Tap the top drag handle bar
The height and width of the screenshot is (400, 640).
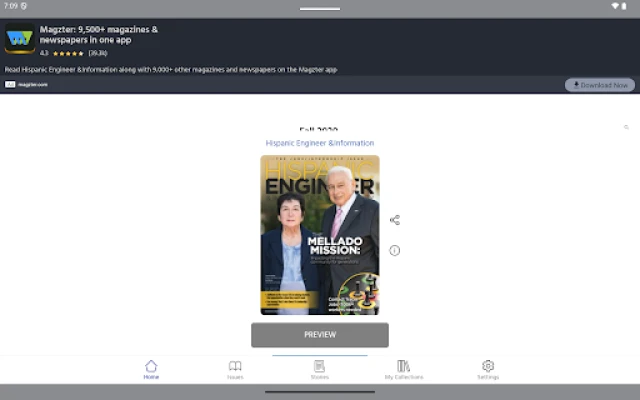click(320, 8)
